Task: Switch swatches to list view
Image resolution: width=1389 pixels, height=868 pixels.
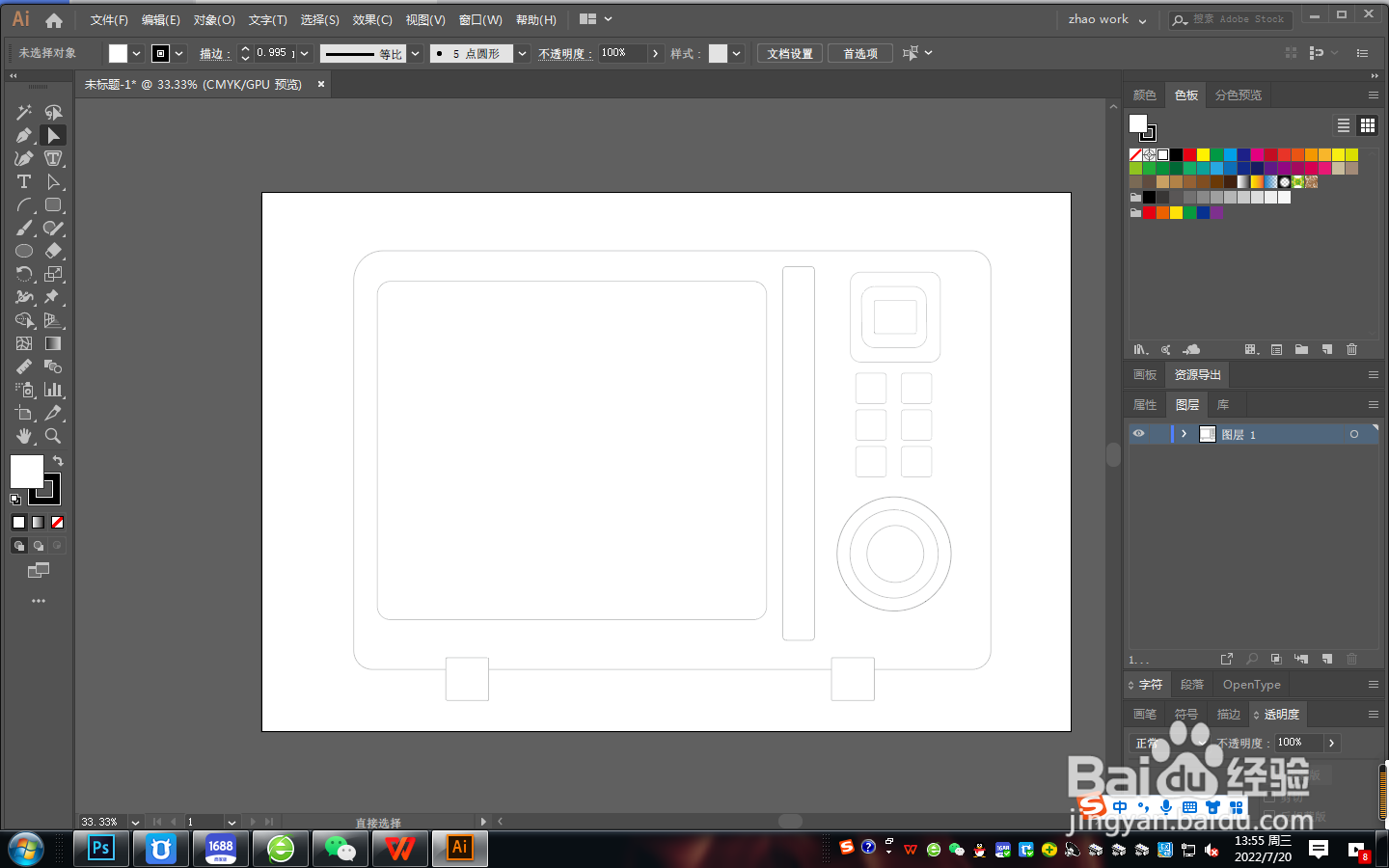Action: [x=1344, y=125]
